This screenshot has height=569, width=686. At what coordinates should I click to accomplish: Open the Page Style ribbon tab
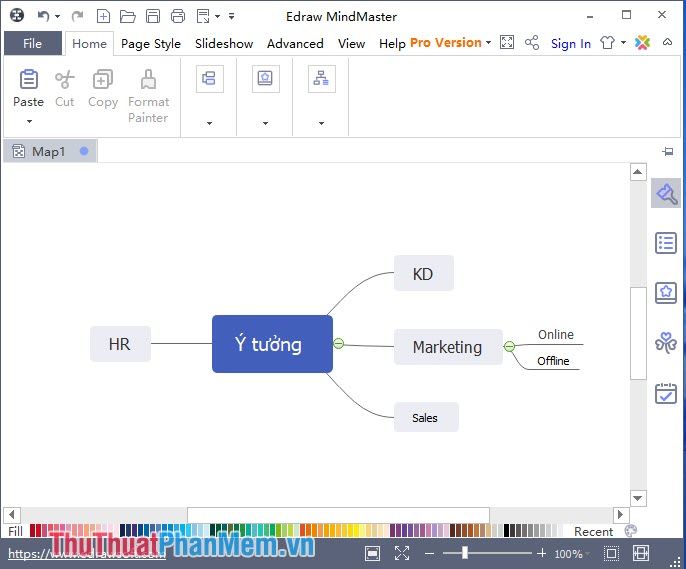pos(151,43)
